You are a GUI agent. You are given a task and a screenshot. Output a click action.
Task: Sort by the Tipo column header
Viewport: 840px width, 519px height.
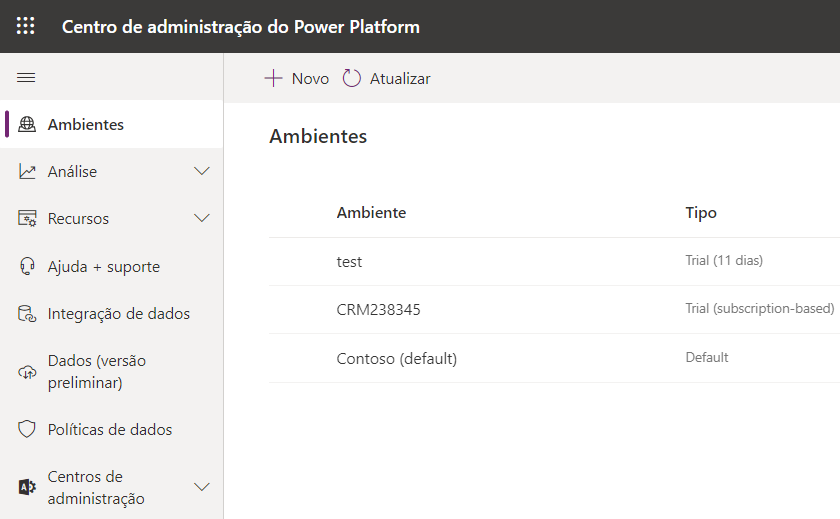[x=701, y=213]
